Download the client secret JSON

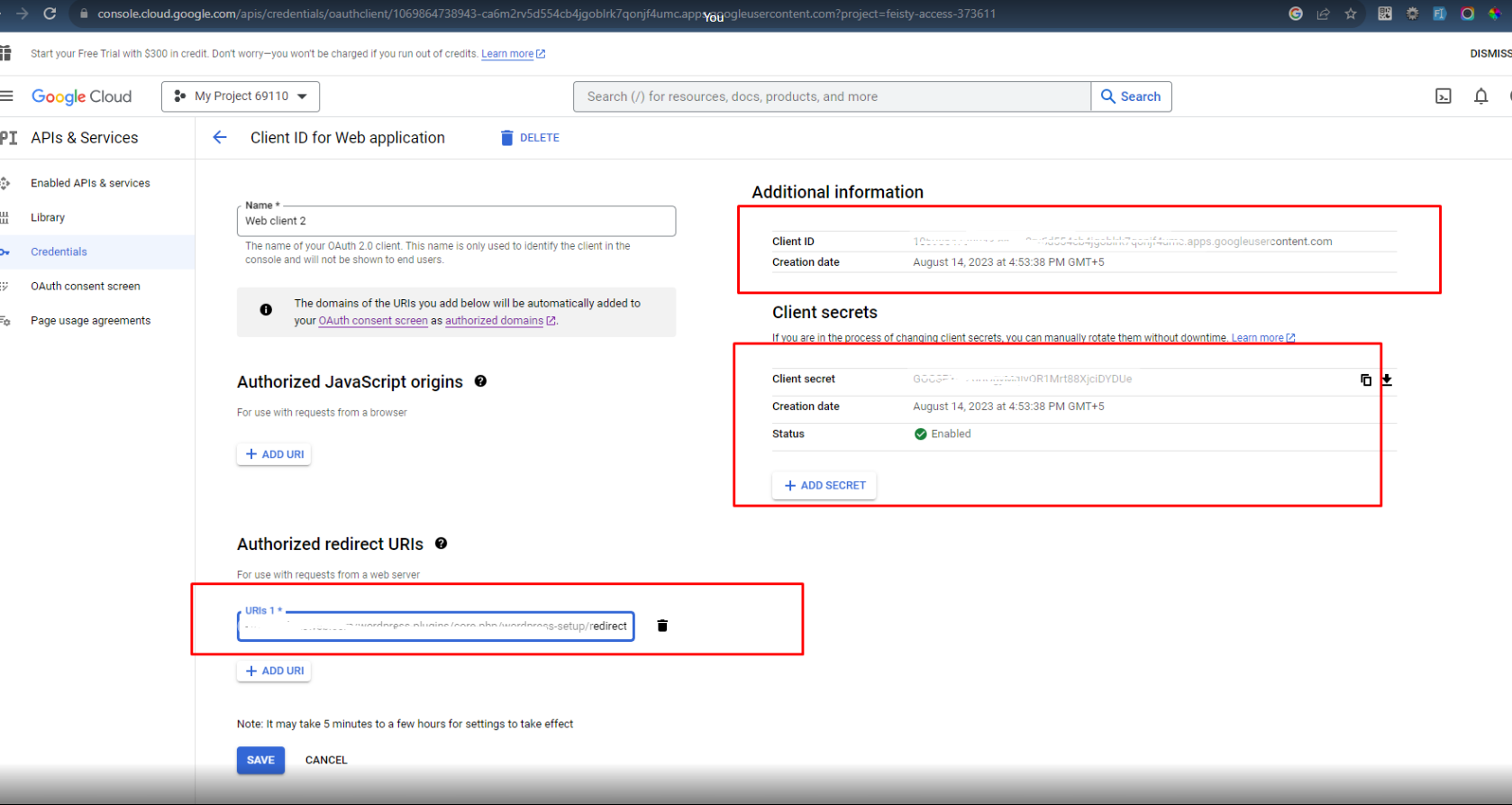[x=1387, y=380]
